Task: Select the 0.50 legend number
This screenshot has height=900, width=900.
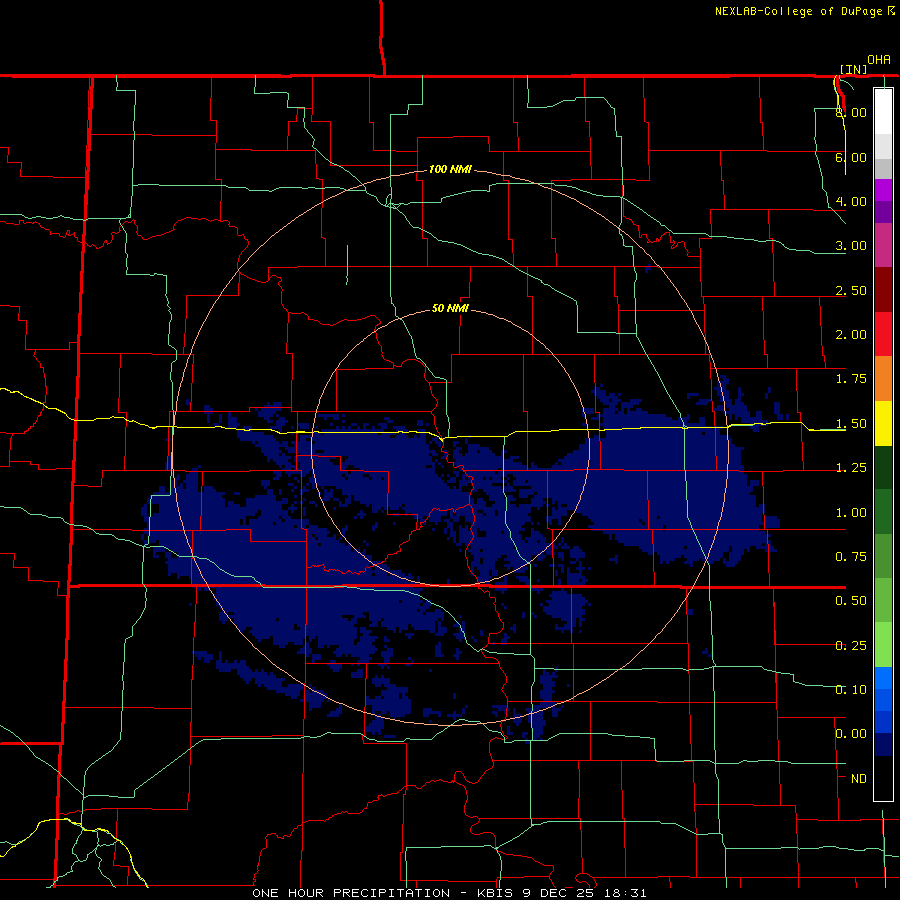Action: click(851, 601)
